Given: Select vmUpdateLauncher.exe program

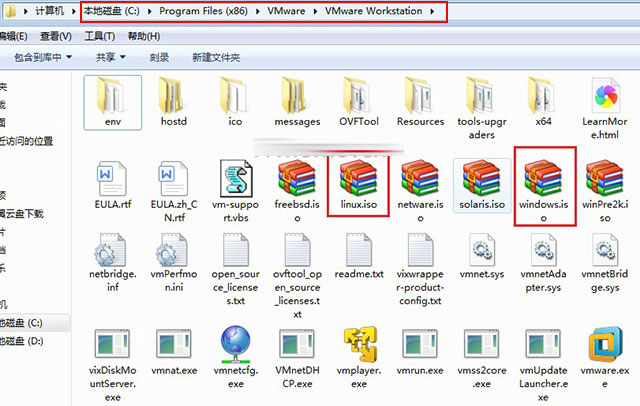Looking at the screenshot, I should coord(543,366).
